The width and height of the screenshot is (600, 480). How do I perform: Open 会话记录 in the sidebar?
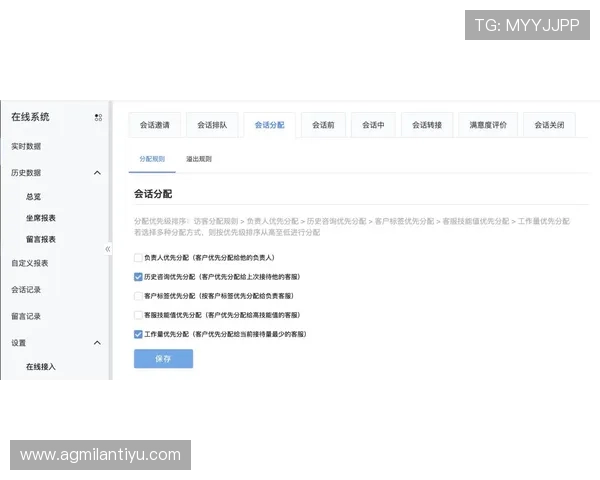pyautogui.click(x=26, y=290)
